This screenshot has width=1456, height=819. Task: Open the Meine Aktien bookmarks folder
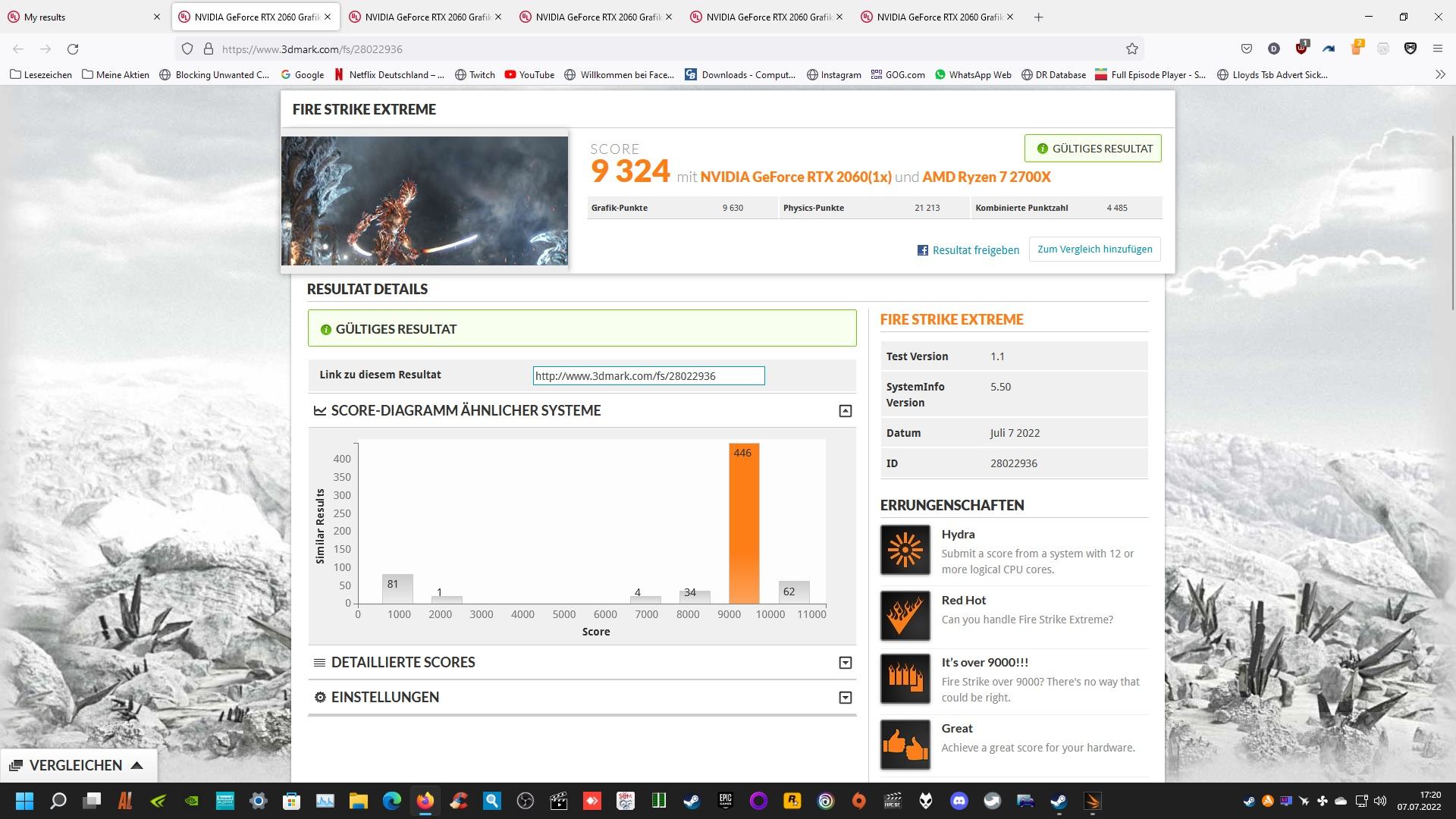coord(115,74)
